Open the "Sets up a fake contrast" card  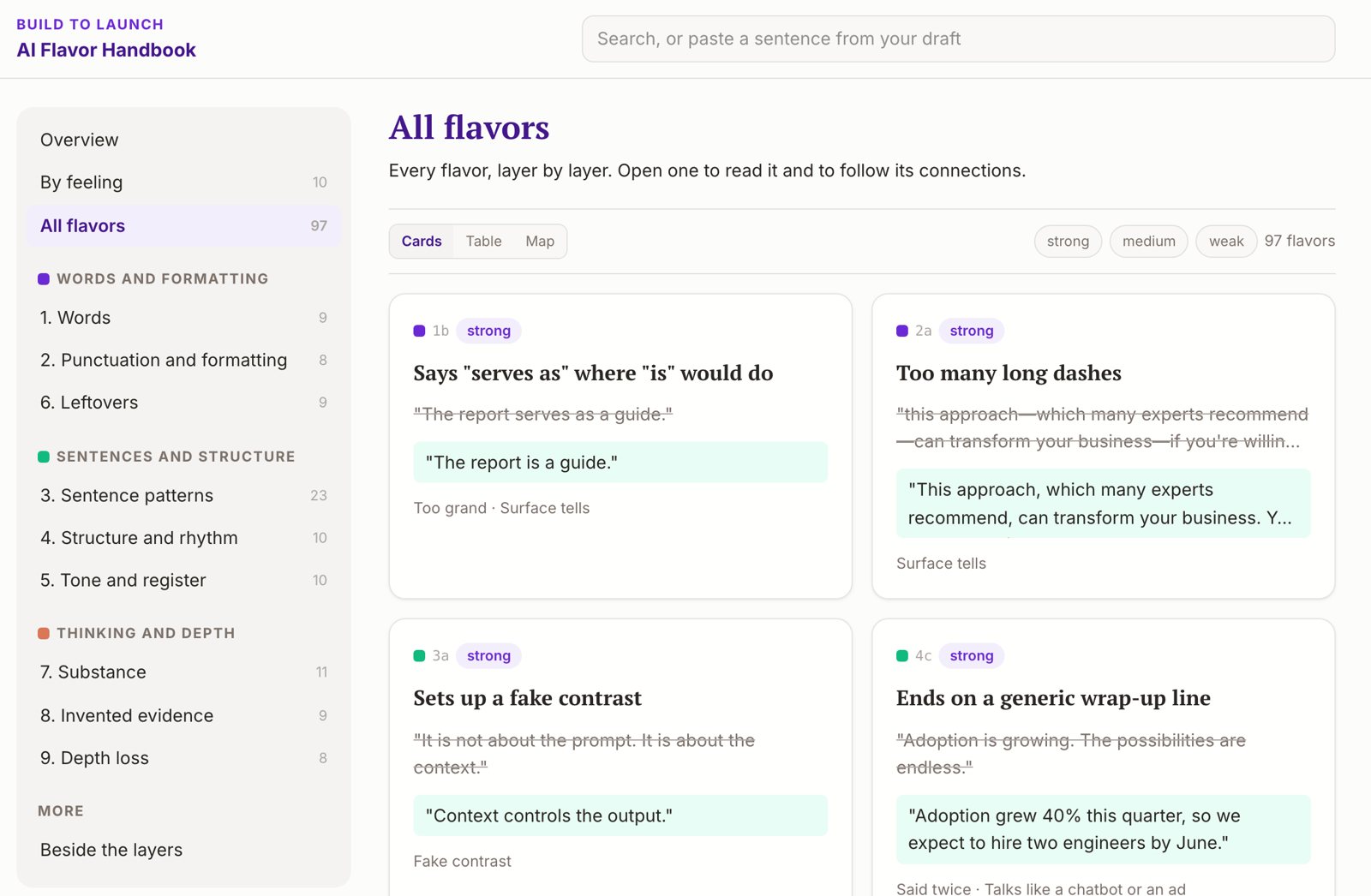click(x=620, y=757)
